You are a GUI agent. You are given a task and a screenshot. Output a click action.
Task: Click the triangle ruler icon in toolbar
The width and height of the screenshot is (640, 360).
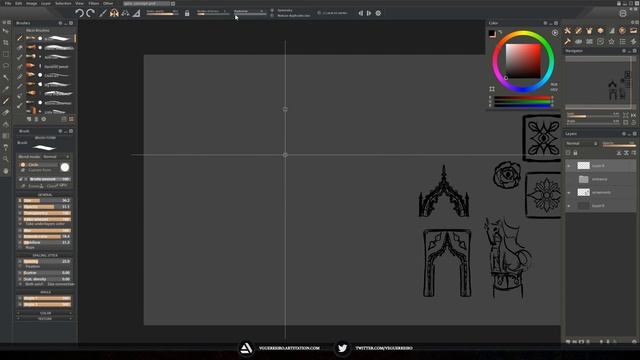click(x=137, y=13)
